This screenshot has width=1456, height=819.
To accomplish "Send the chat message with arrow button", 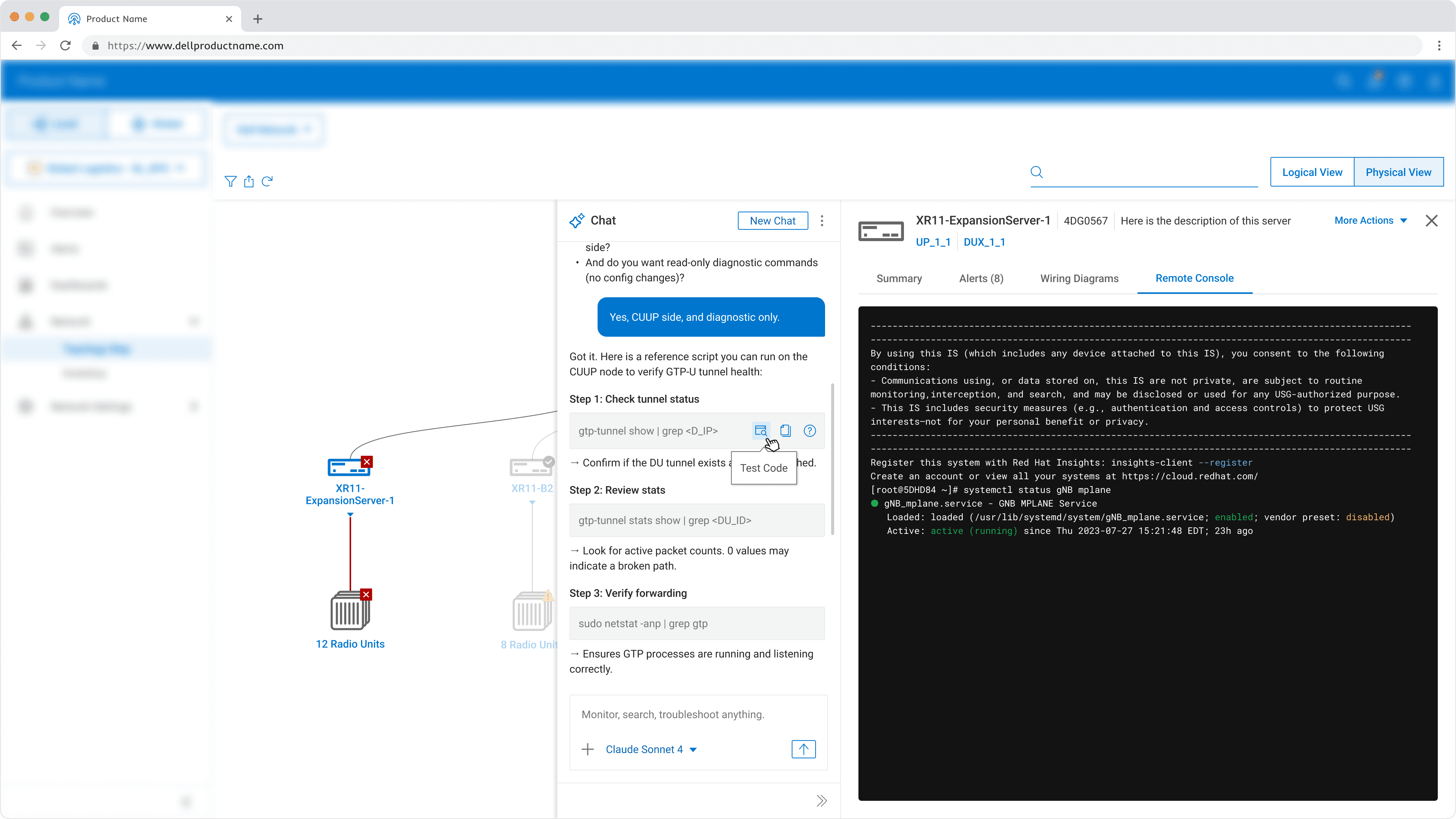I will (x=803, y=749).
